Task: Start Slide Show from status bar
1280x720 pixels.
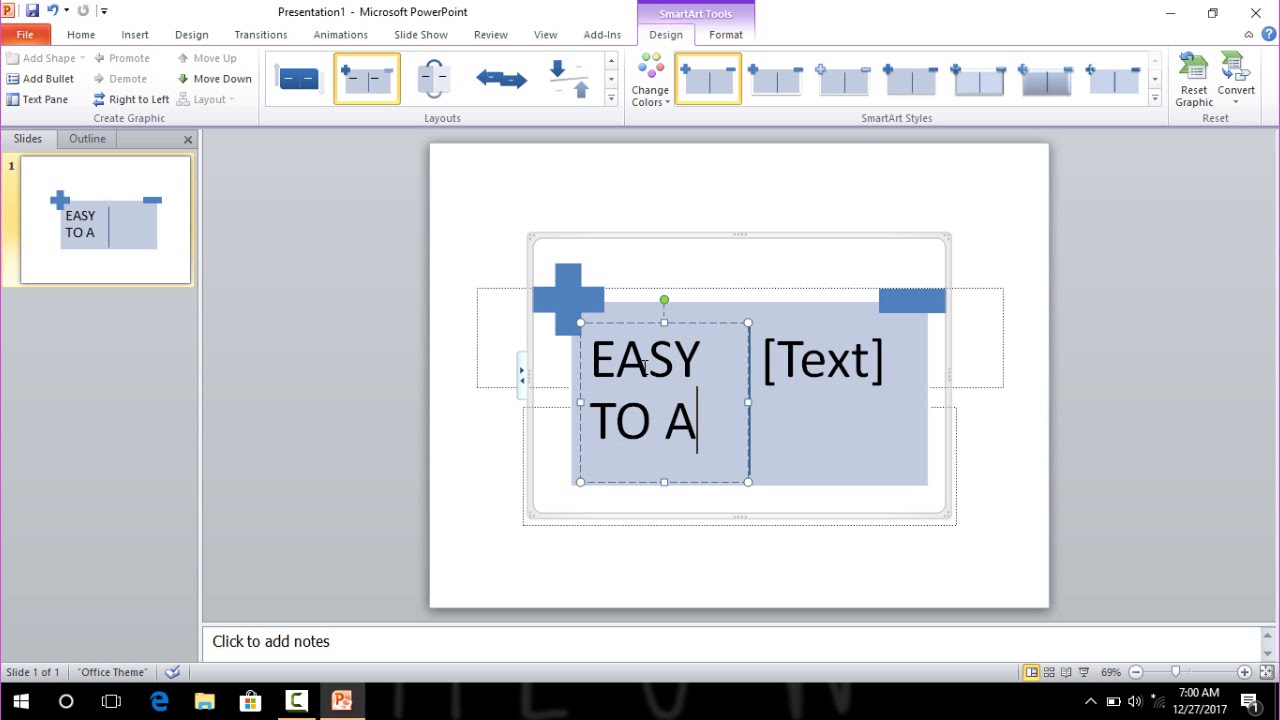Action: click(1084, 672)
